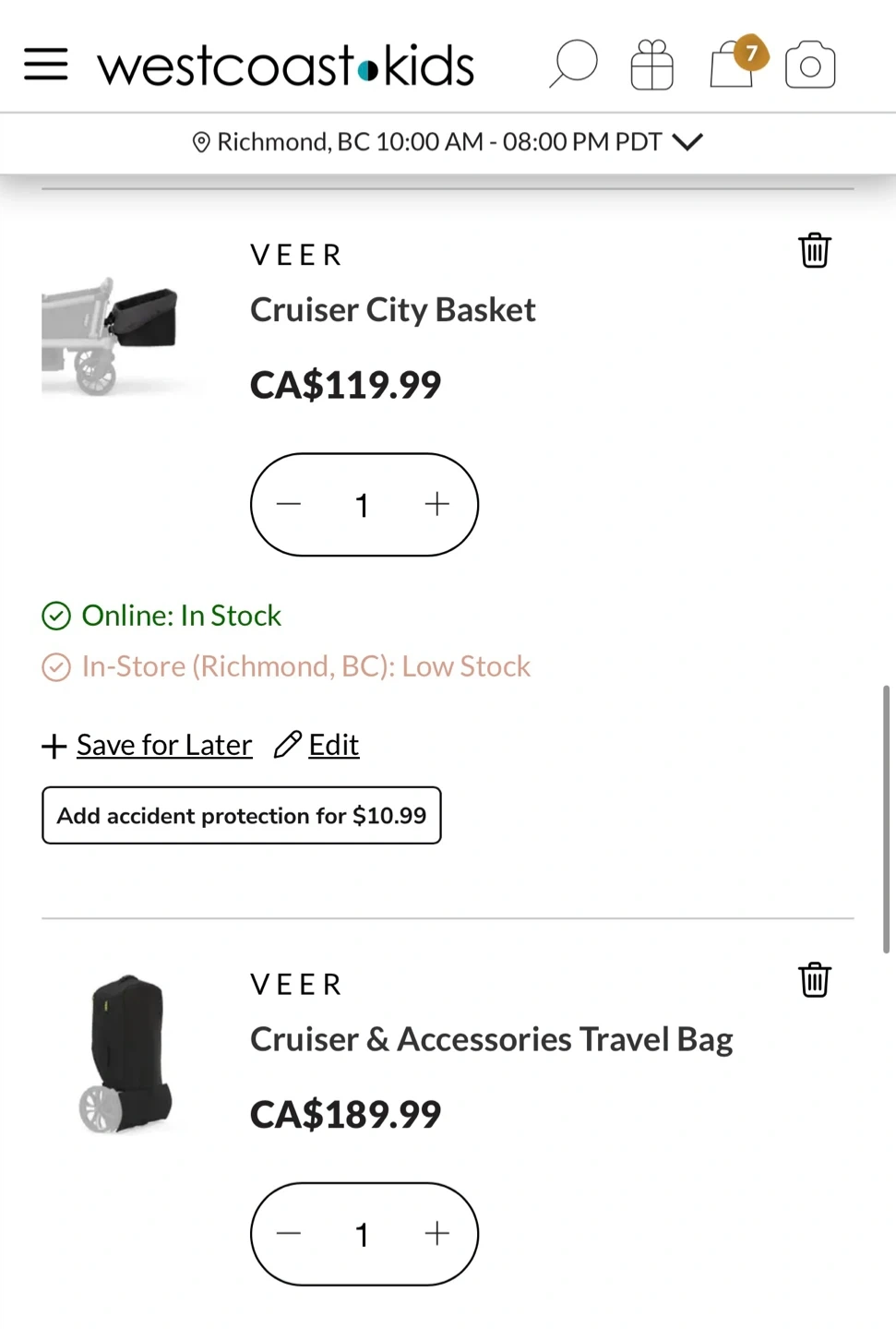Open the hamburger navigation menu
The image size is (896, 1329).
[45, 65]
